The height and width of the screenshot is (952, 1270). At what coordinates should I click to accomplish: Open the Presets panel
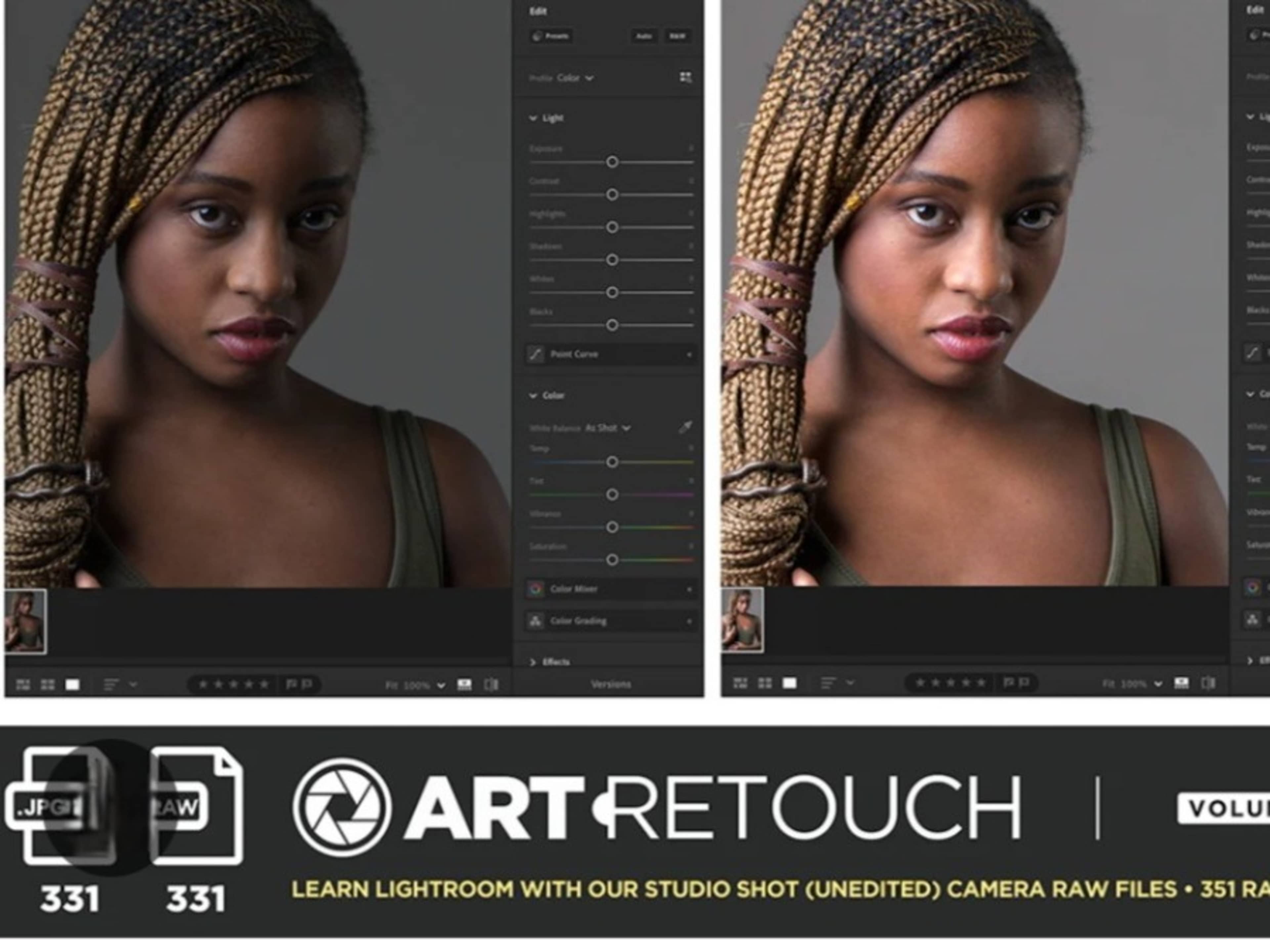pos(551,36)
